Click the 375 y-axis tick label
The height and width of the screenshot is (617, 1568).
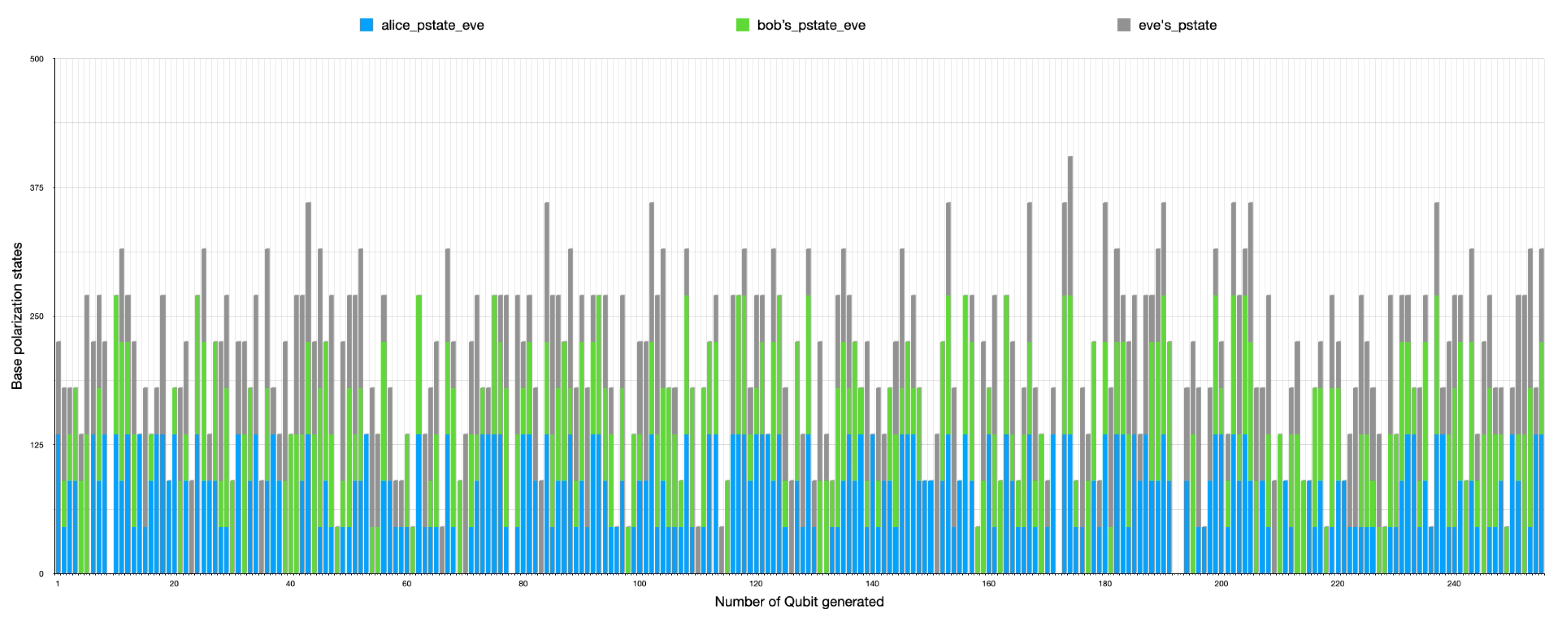[x=37, y=188]
